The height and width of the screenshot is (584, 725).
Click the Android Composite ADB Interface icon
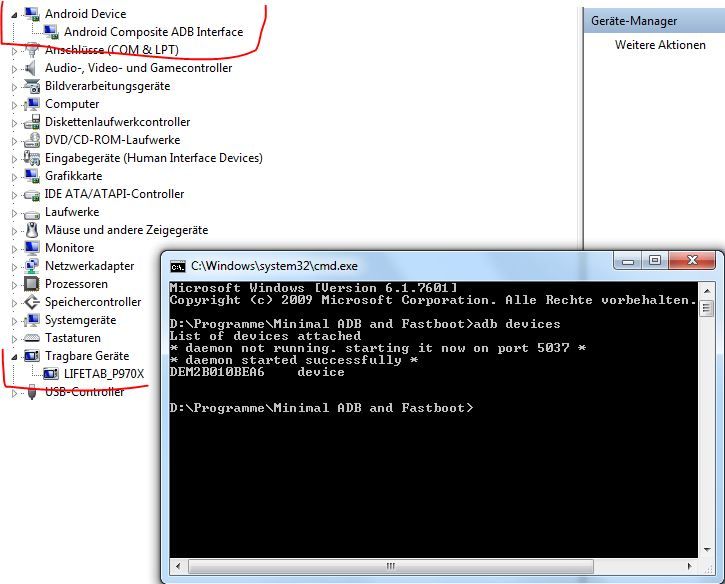pyautogui.click(x=52, y=32)
